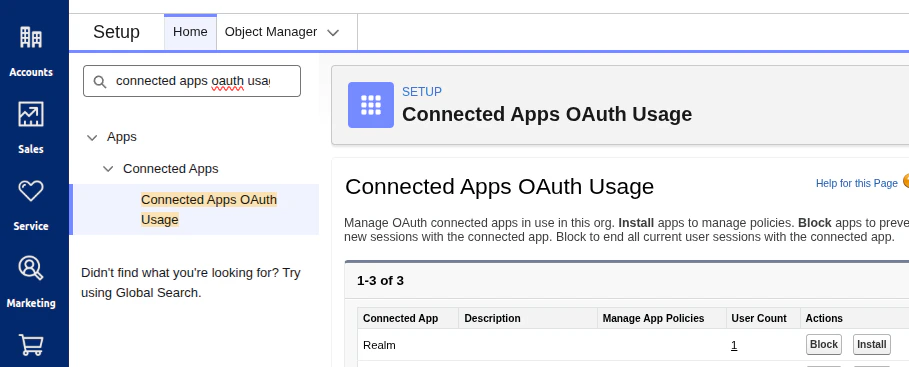Click the Actions column header
The height and width of the screenshot is (367, 909).
(x=854, y=318)
